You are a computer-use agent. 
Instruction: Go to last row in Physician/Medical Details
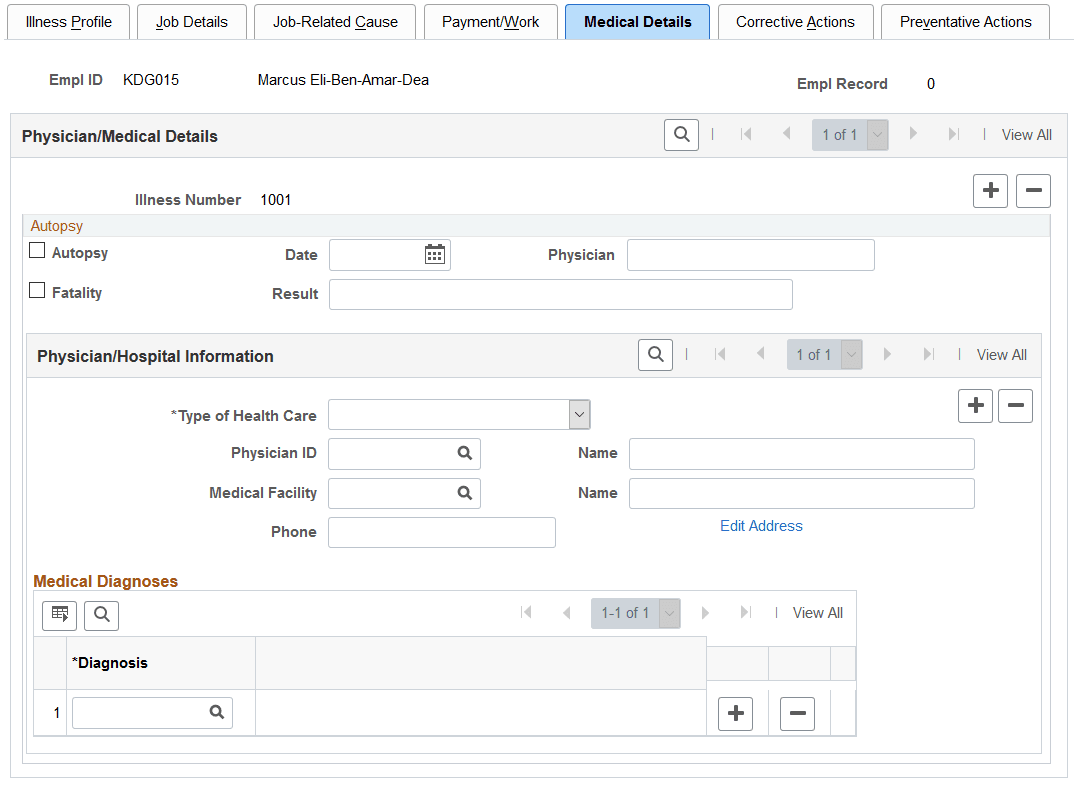953,134
